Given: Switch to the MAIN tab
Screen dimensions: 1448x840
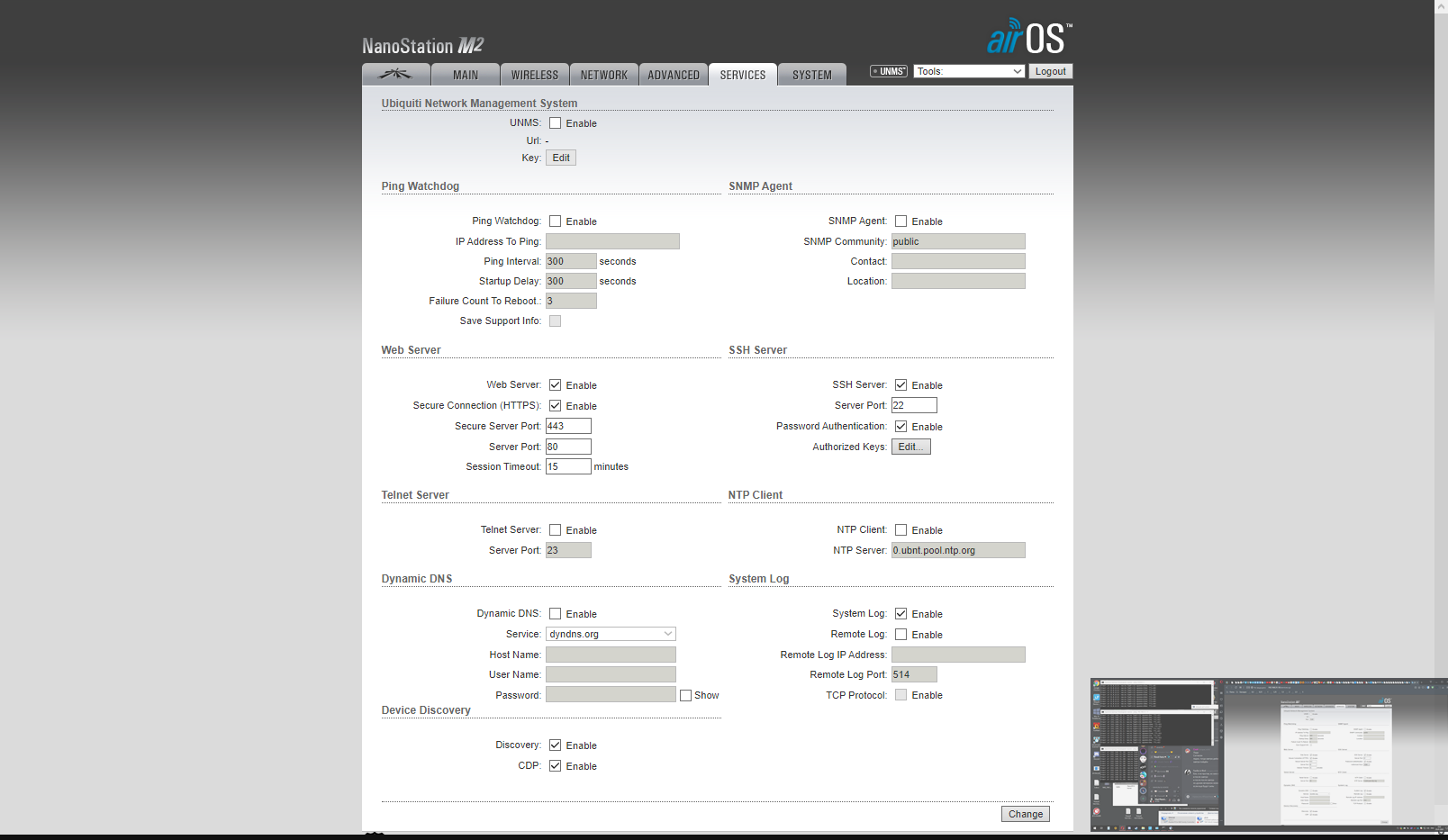Looking at the screenshot, I should click(x=466, y=75).
